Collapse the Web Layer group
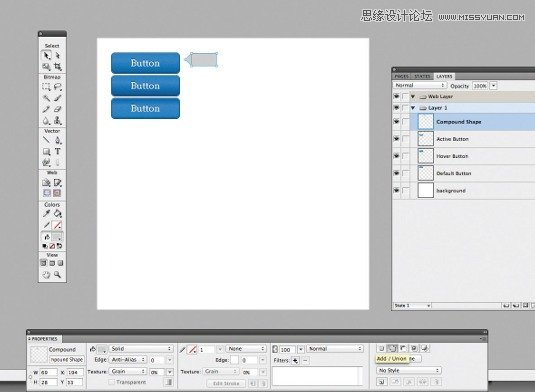 pyautogui.click(x=413, y=97)
